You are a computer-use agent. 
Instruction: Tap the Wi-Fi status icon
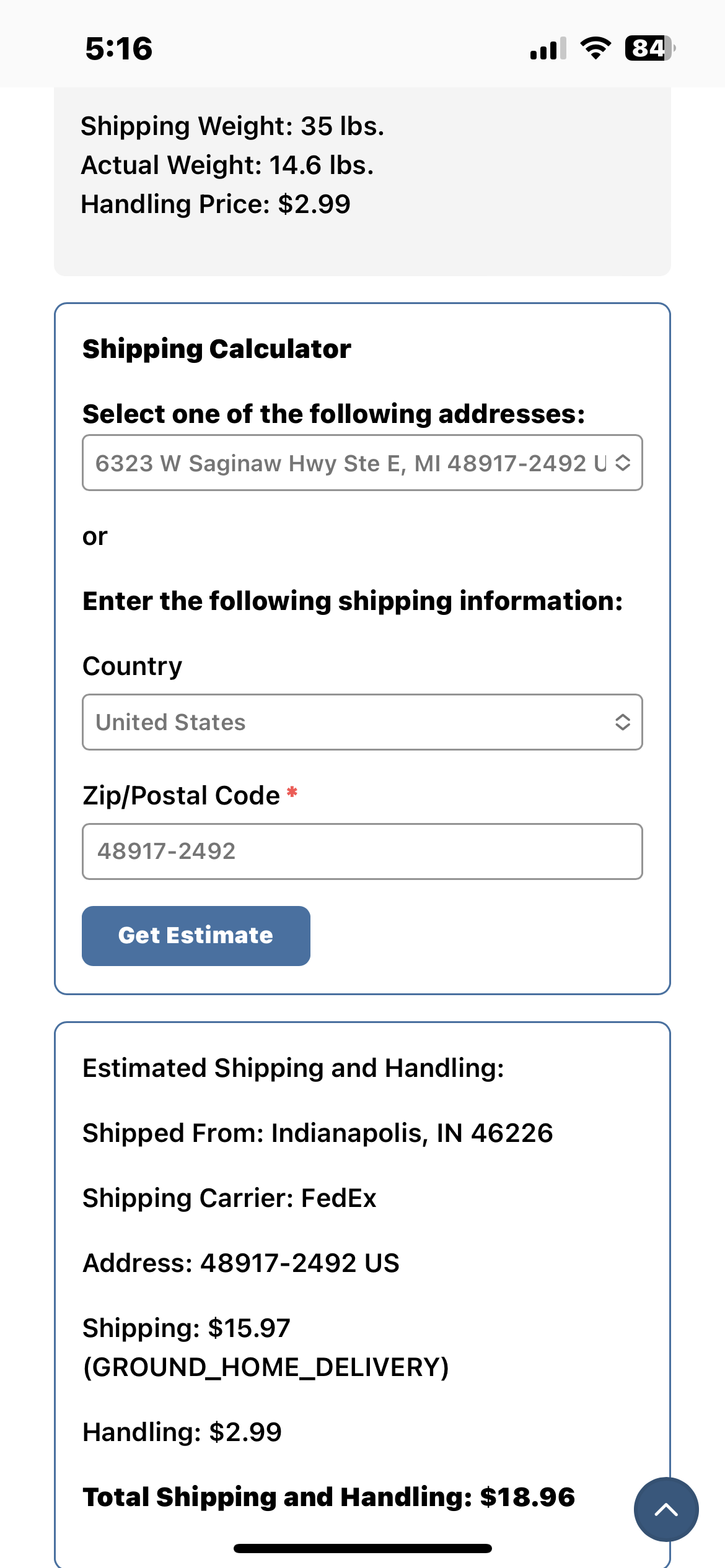tap(595, 48)
